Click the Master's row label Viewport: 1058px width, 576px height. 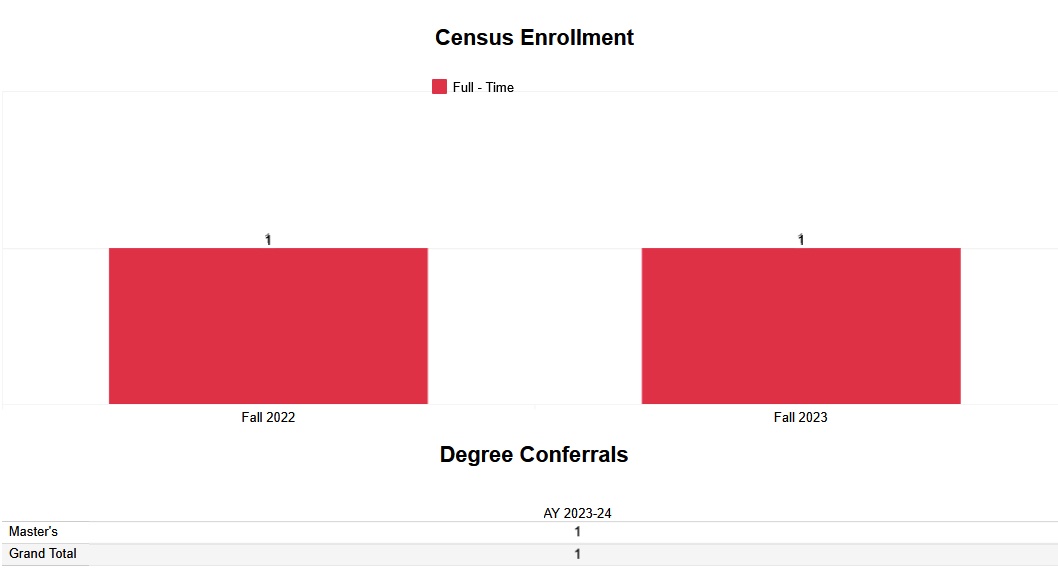[x=34, y=532]
